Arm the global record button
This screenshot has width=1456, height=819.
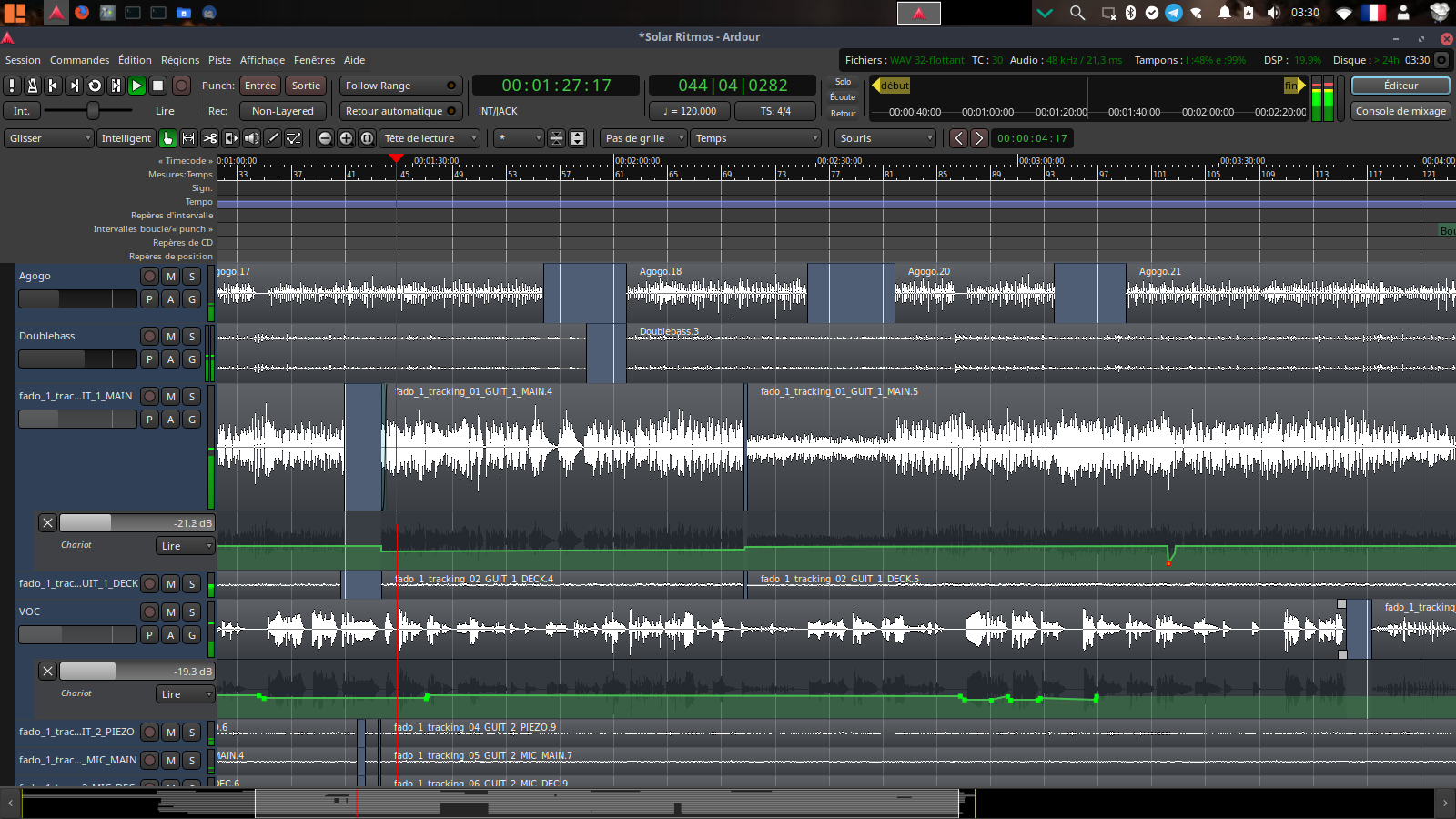[181, 86]
